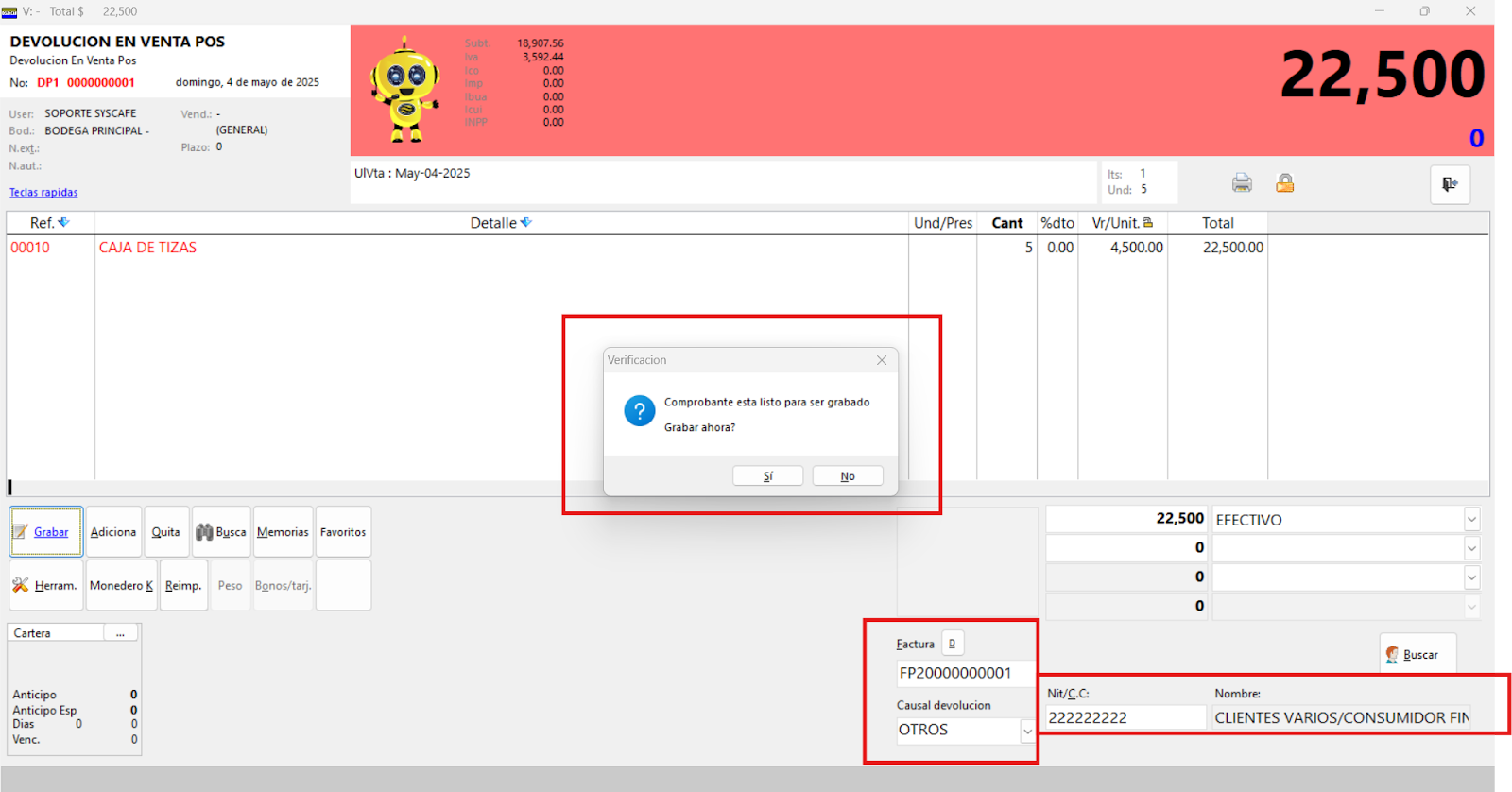Click the Factura number input field
This screenshot has height=792, width=1512.
pyautogui.click(x=964, y=673)
